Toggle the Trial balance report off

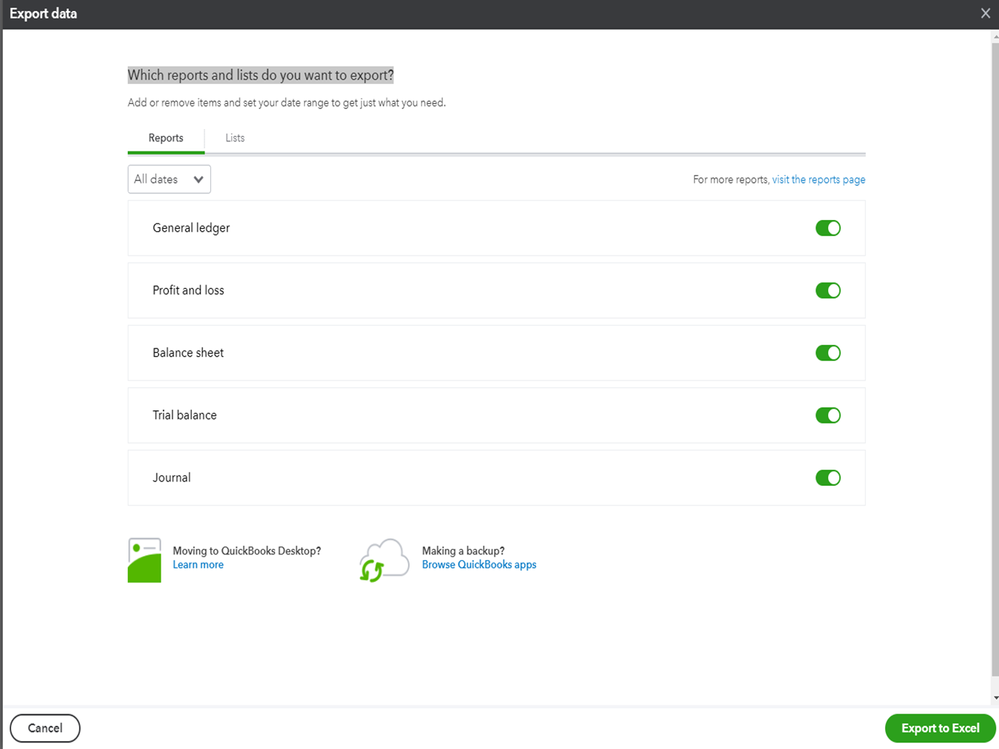828,415
